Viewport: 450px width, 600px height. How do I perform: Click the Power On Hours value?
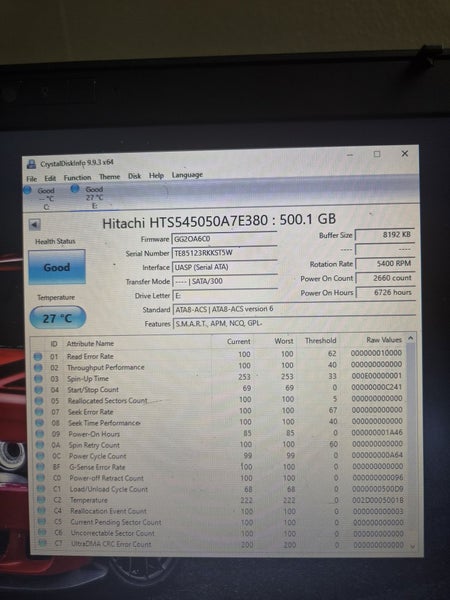click(386, 293)
